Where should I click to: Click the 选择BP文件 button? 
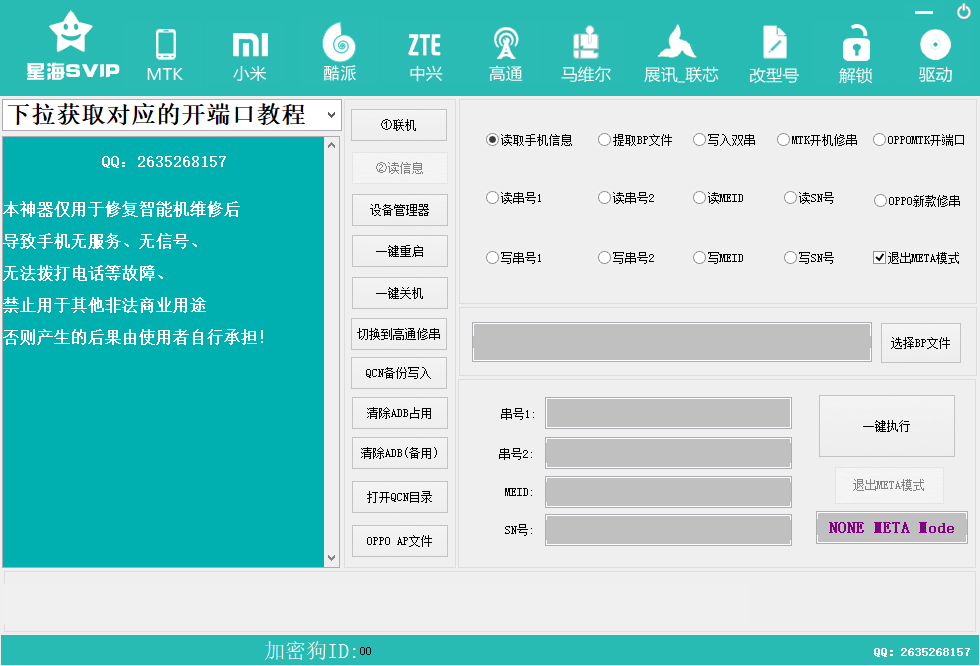pyautogui.click(x=921, y=343)
